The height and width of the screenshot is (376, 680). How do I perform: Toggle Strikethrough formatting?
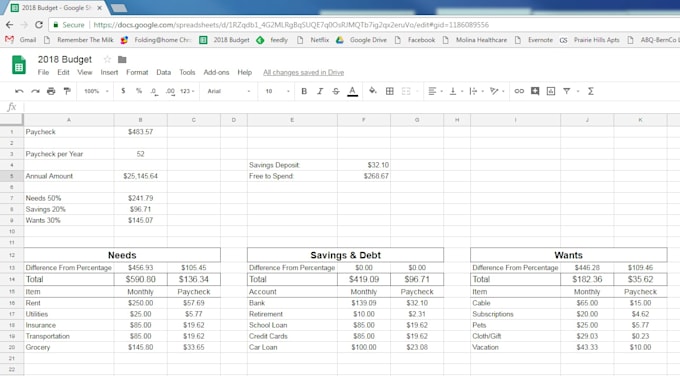pos(336,91)
